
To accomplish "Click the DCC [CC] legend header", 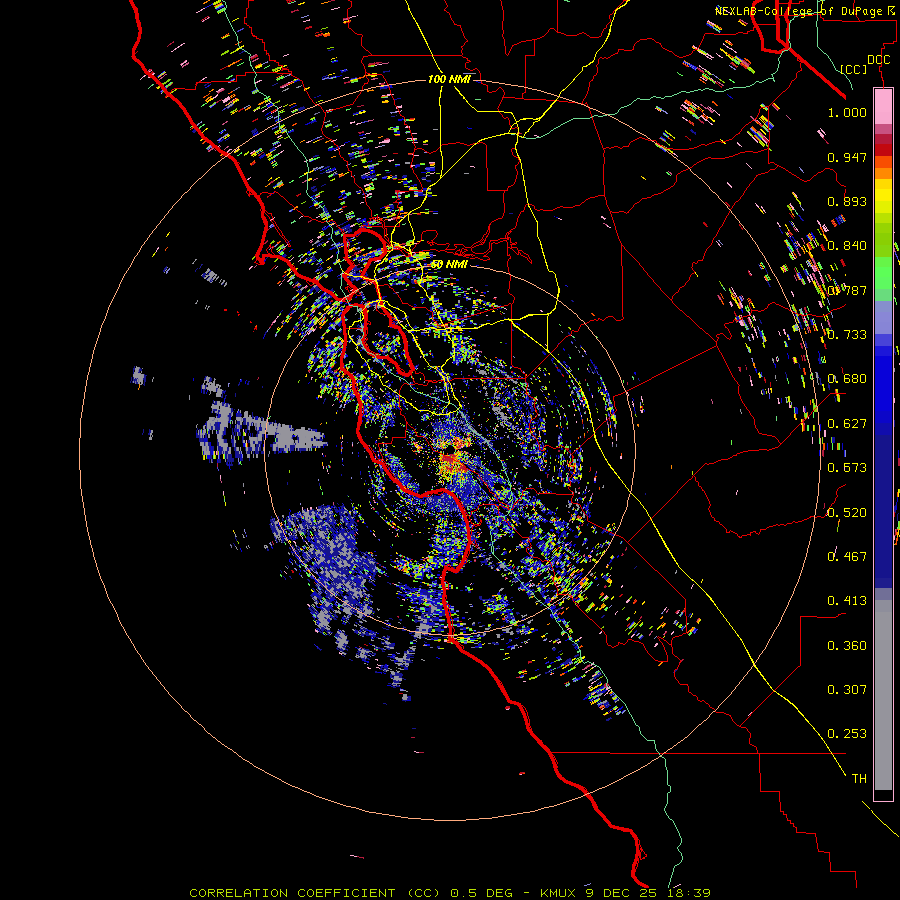I will point(865,64).
